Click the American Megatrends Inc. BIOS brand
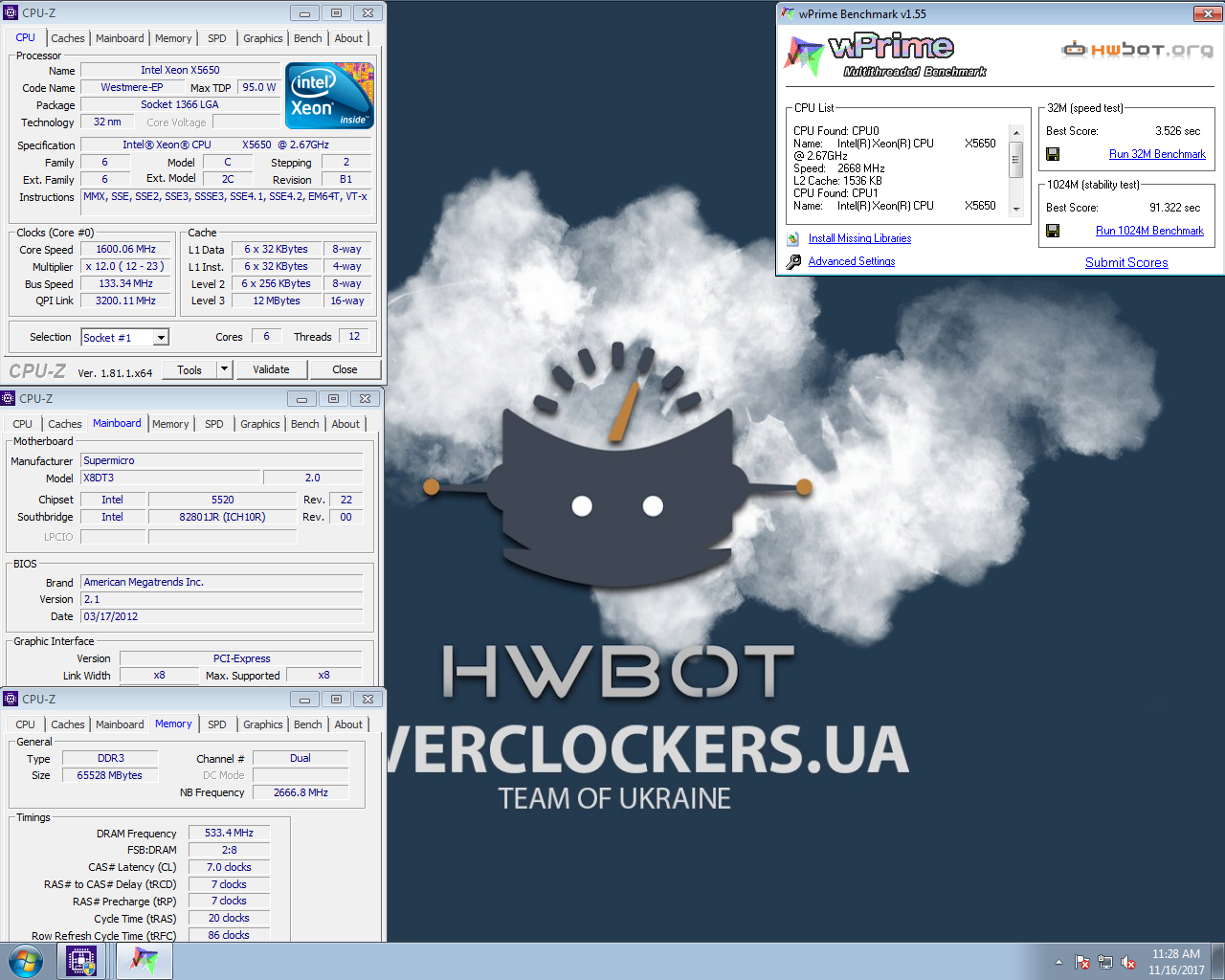 point(222,582)
